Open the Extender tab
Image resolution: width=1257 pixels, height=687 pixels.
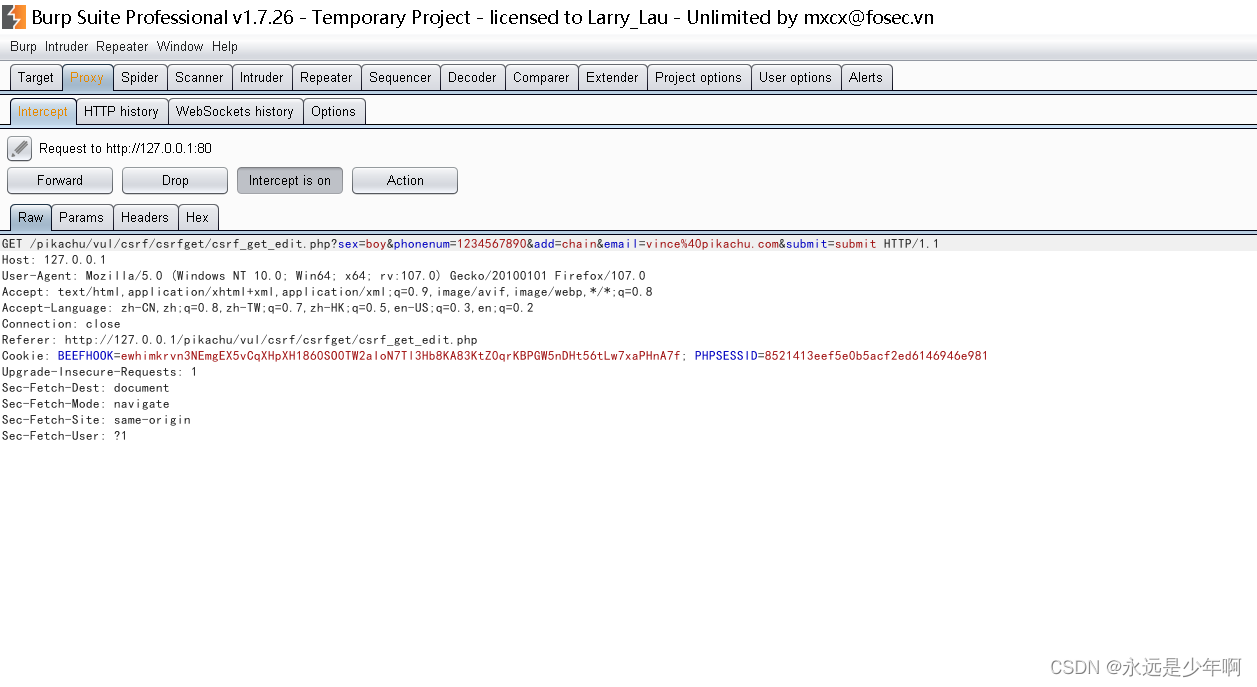pos(612,77)
